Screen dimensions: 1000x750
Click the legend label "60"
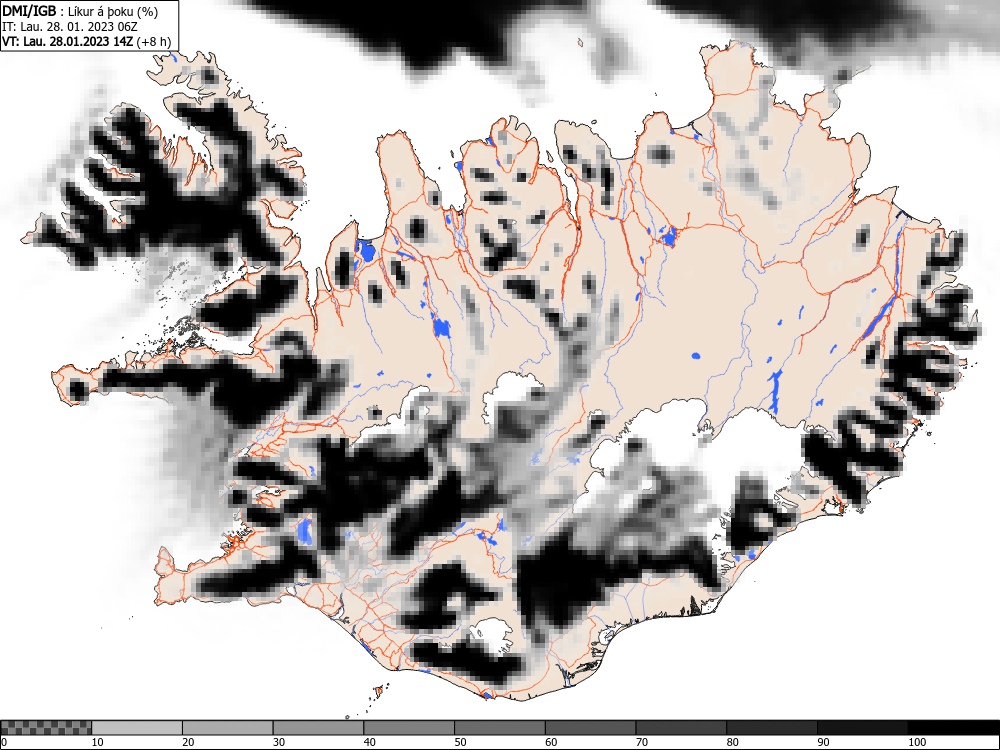551,742
